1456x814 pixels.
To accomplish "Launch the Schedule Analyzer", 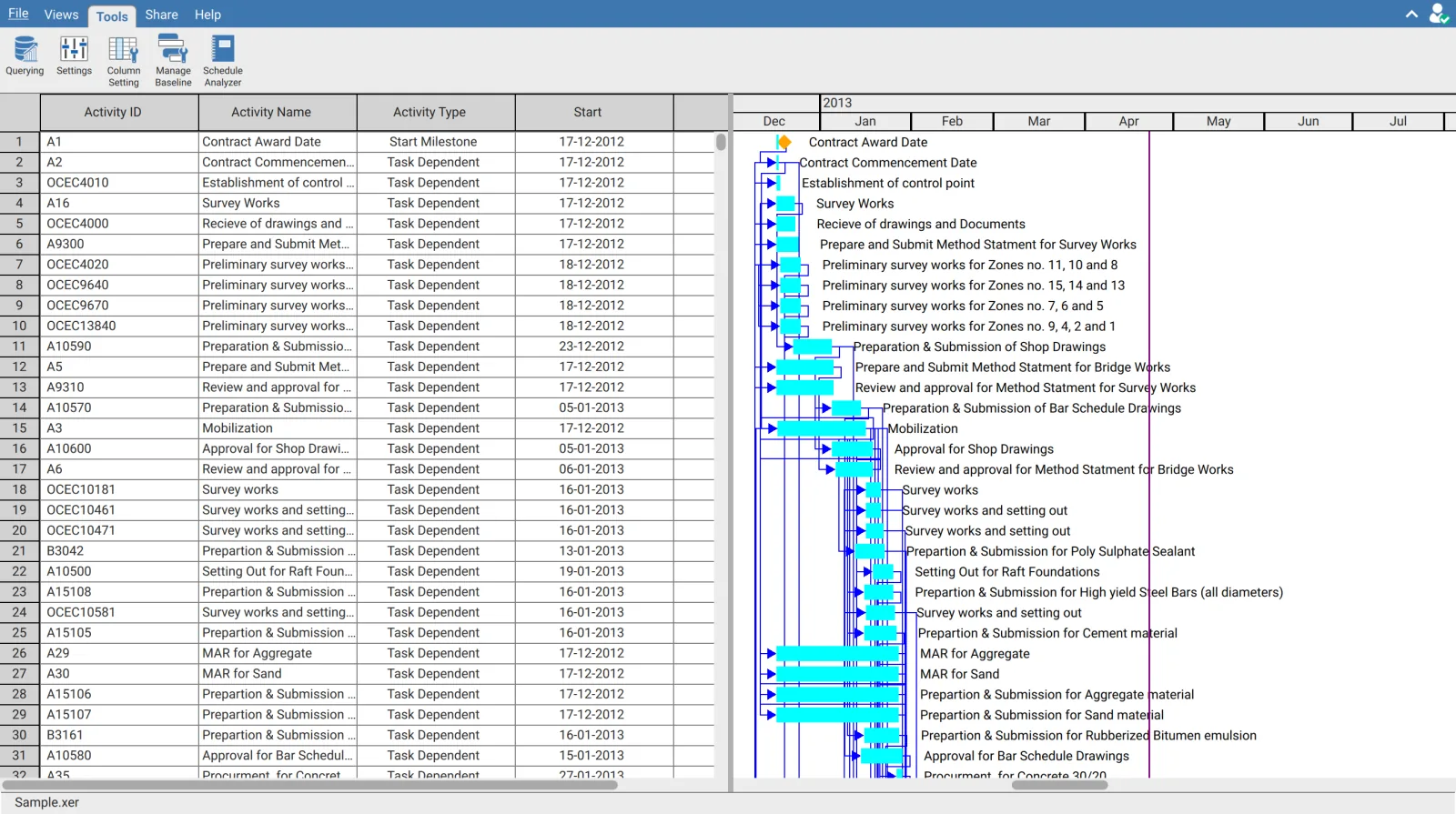I will pyautogui.click(x=223, y=62).
